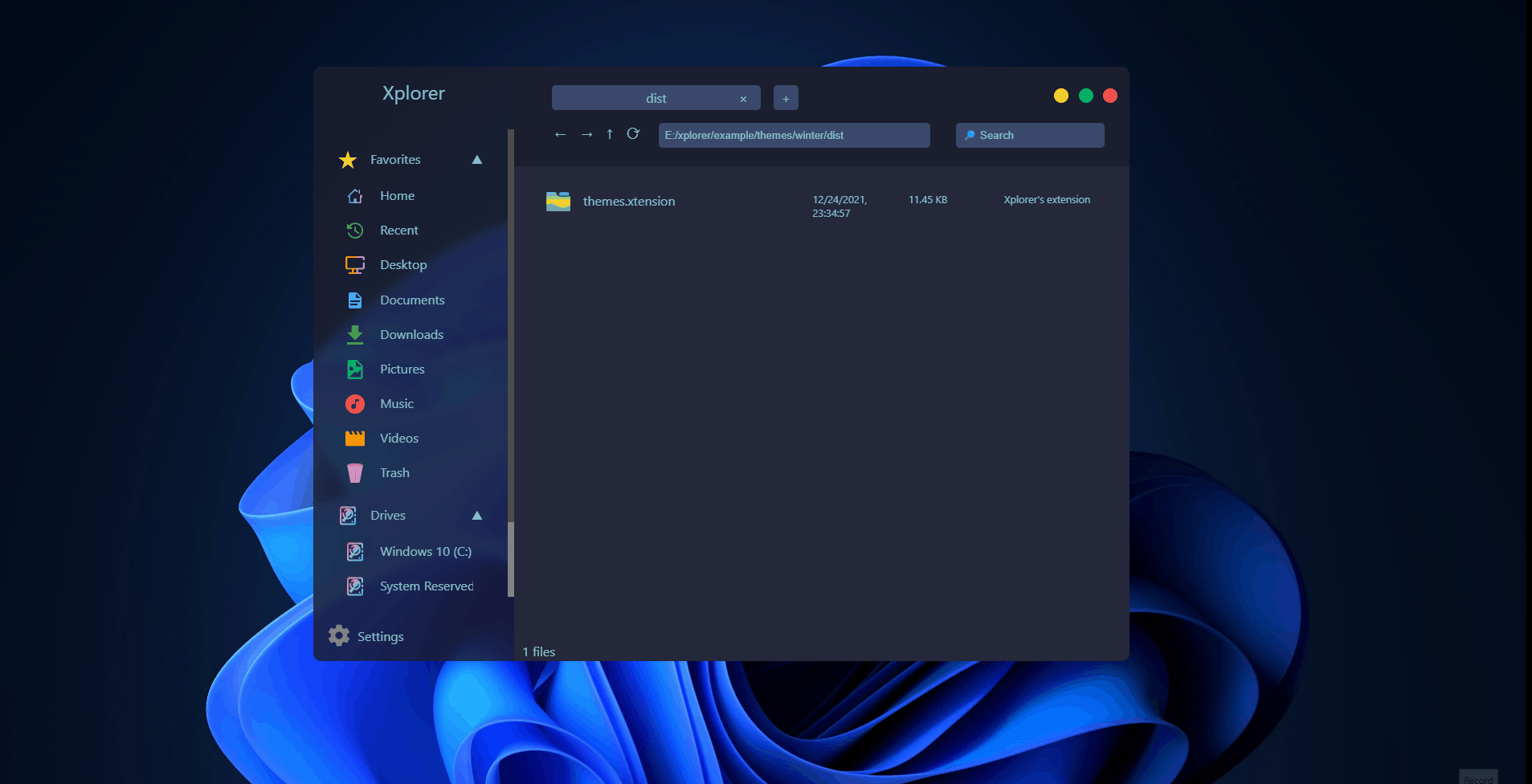1532x784 pixels.
Task: Click the Videos clapperboard icon
Action: [x=355, y=439]
